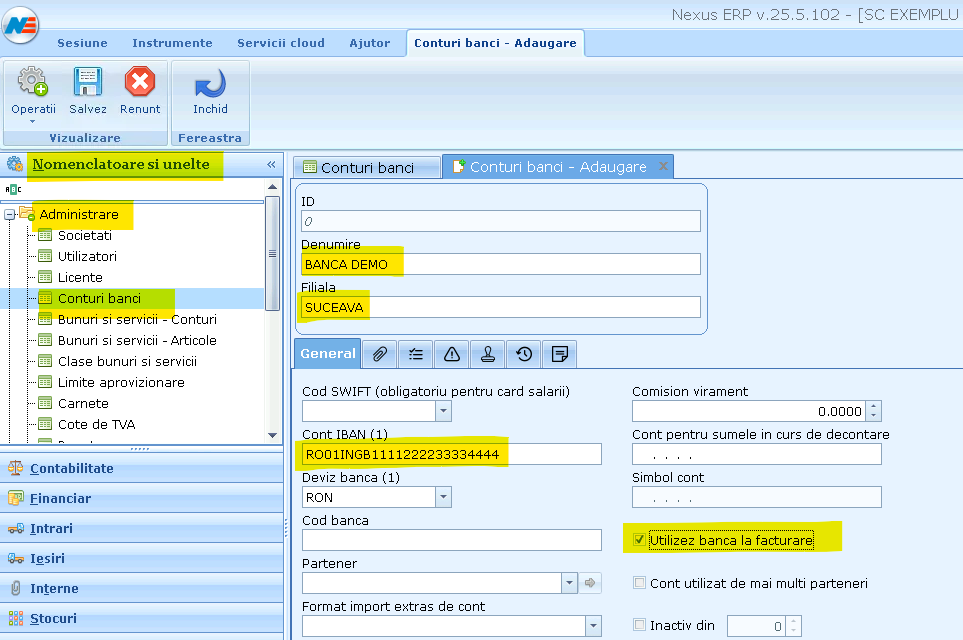Click the Nexus ERP application logo

coord(20,25)
